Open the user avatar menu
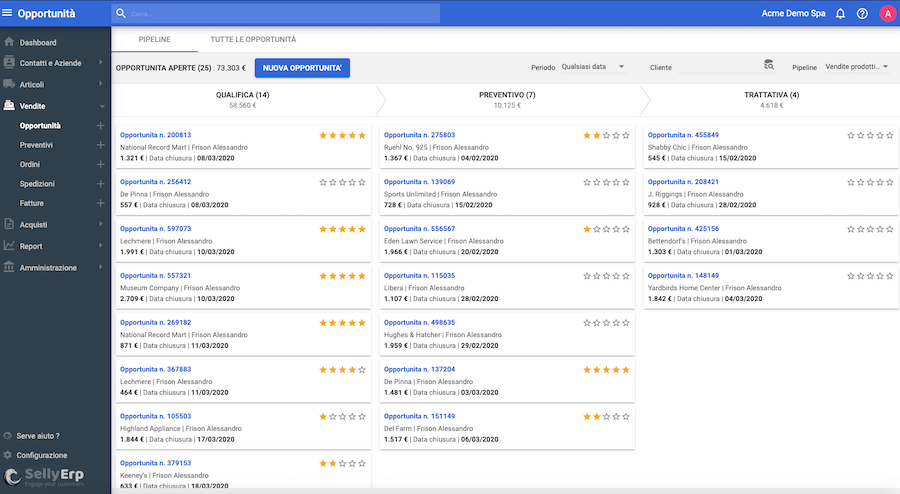 (x=887, y=14)
